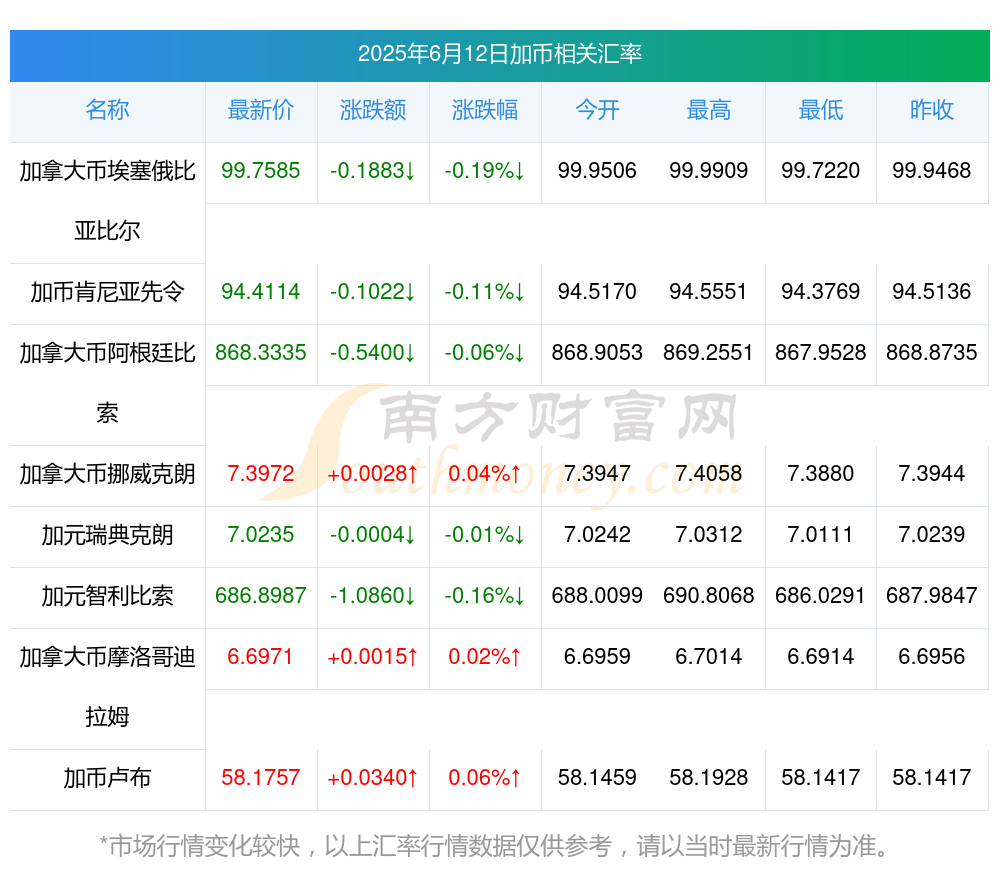This screenshot has height=877, width=1000.
Task: Click the title 2025年6月12日加币相关汇率
Action: [499, 54]
